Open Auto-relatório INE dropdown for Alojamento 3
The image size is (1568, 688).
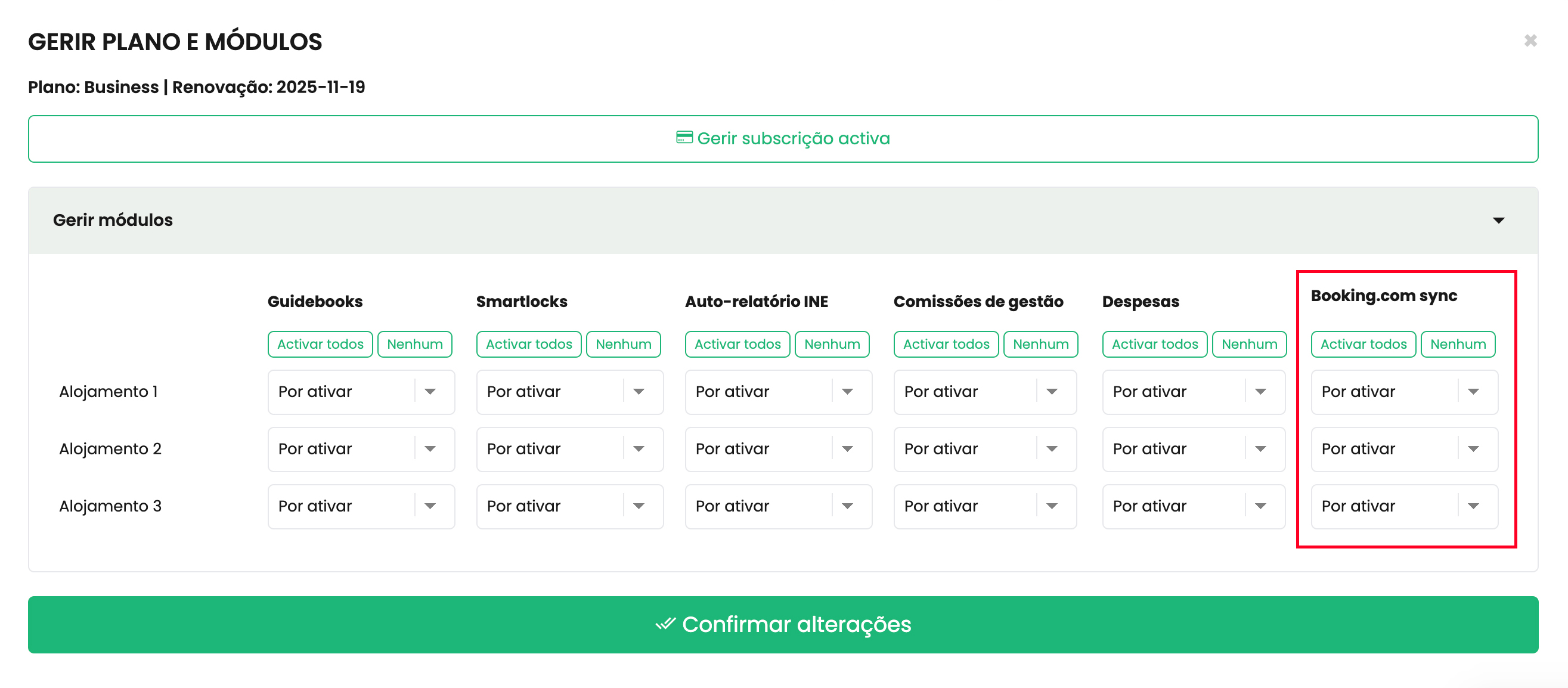pyautogui.click(x=779, y=507)
